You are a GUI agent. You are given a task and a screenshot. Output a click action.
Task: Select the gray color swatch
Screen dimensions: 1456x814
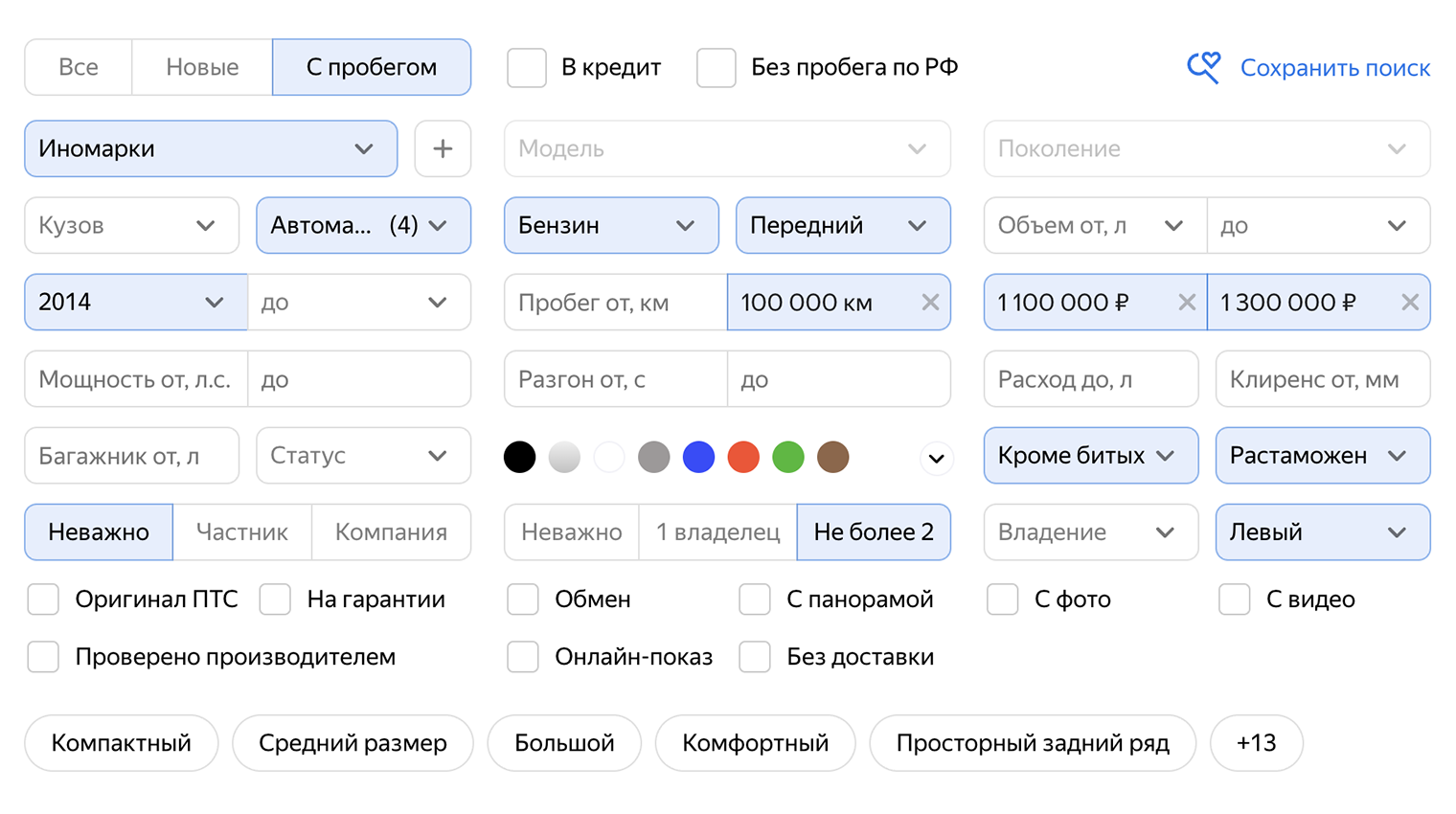click(x=654, y=457)
